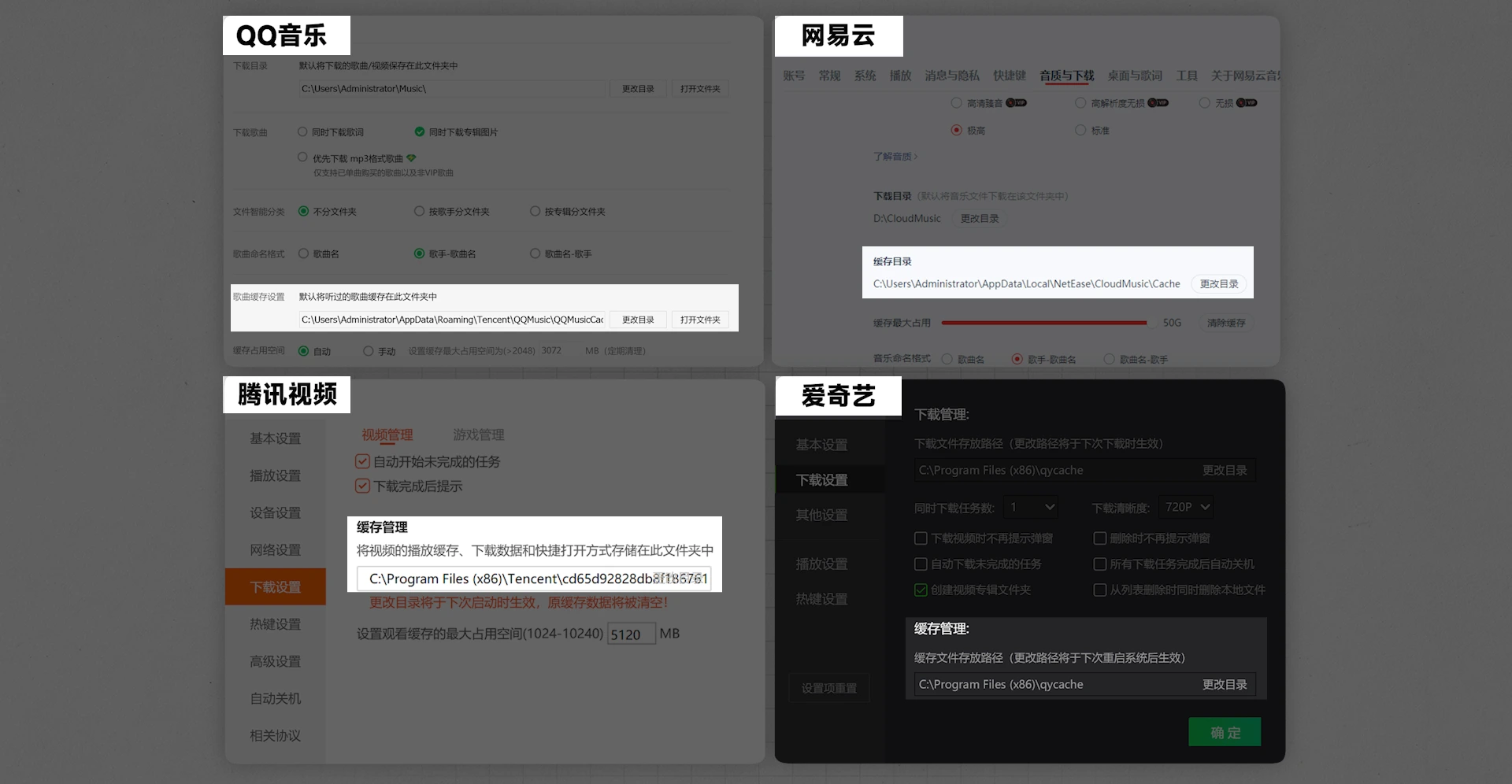
Task: Open 相关协议 in 腾讯视频 sidebar
Action: (276, 735)
